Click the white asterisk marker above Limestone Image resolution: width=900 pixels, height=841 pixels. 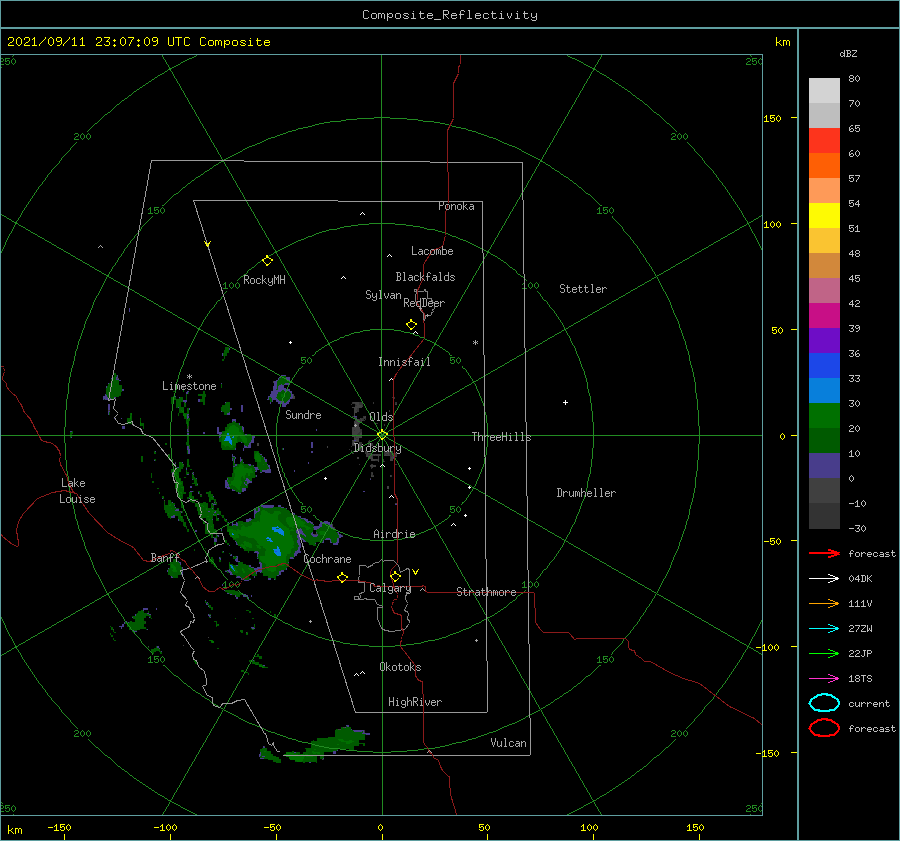click(189, 377)
